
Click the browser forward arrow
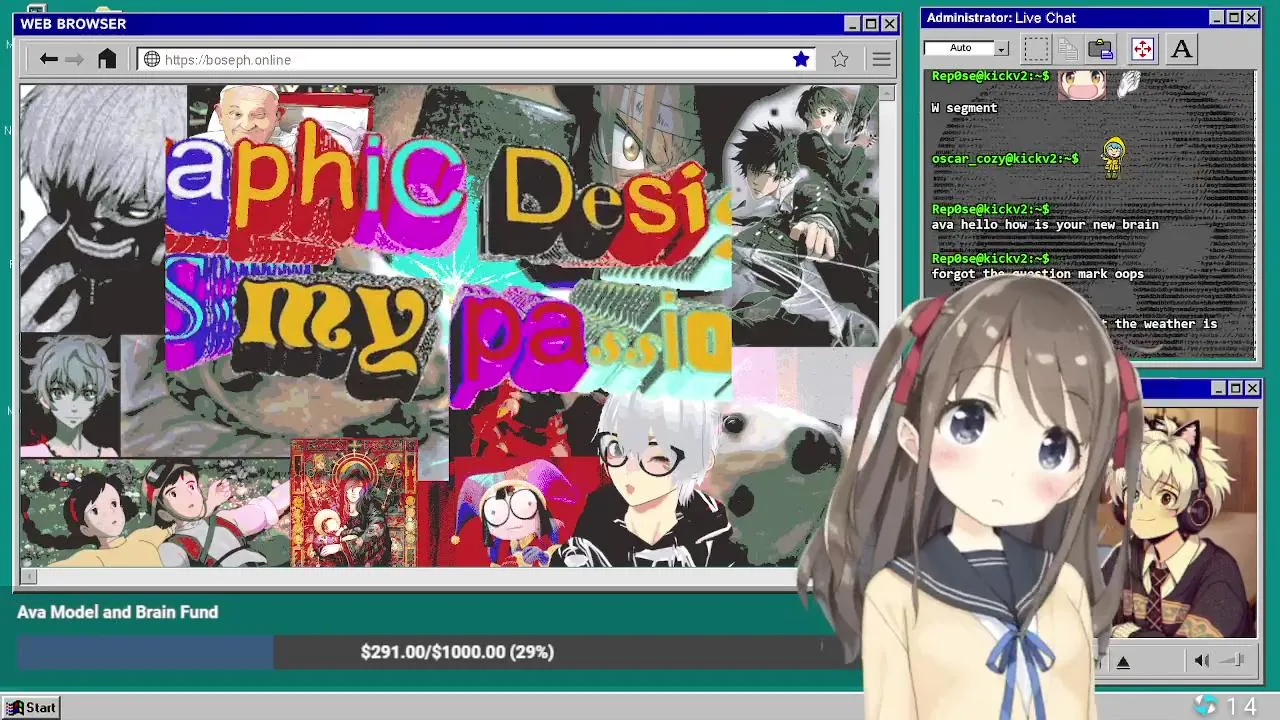point(75,59)
